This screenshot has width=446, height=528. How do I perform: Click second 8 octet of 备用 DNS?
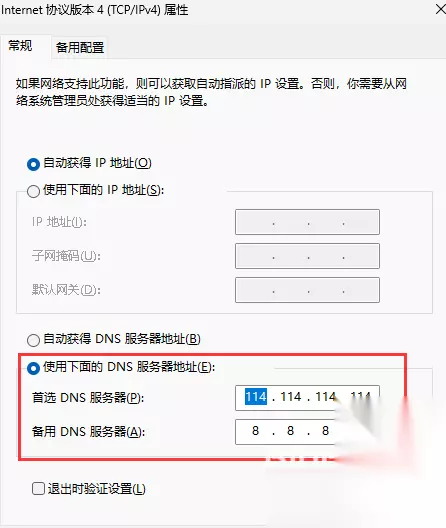(290, 431)
